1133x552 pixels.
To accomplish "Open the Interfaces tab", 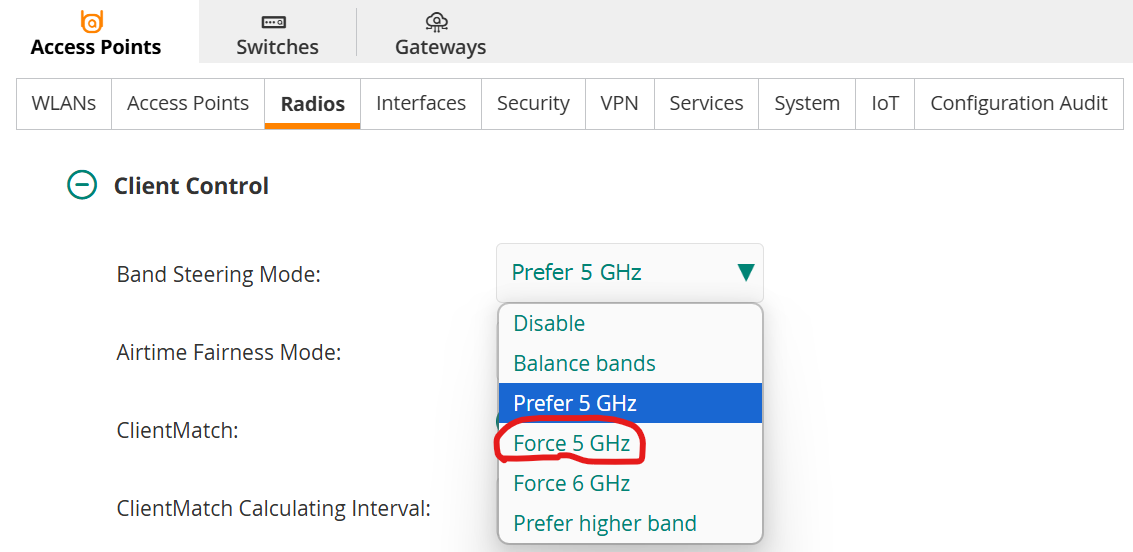I will tap(421, 103).
